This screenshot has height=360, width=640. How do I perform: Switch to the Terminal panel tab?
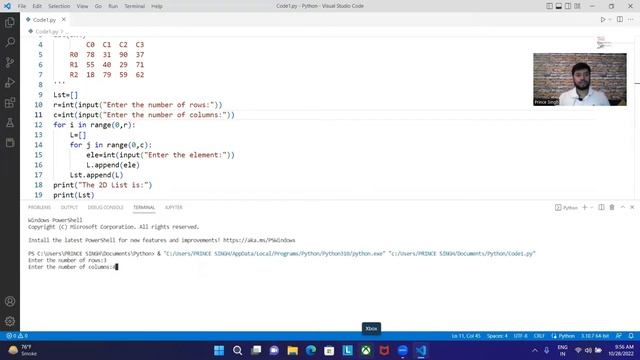coord(144,207)
